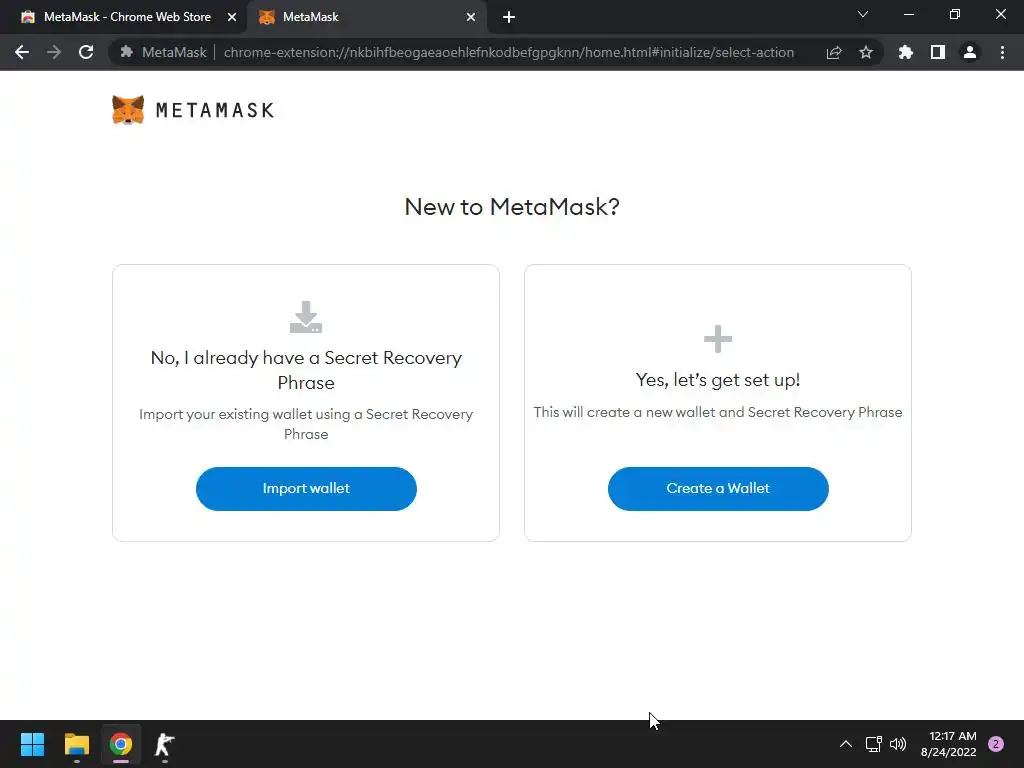Screen dimensions: 1024x768
Task: Open the network status icon
Action: point(873,744)
